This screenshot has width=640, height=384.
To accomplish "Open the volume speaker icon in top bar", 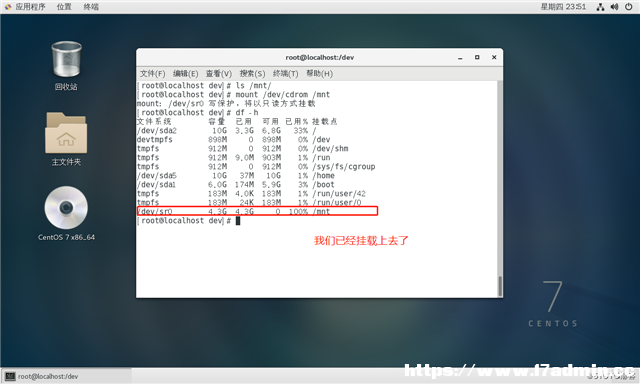I will point(614,7).
